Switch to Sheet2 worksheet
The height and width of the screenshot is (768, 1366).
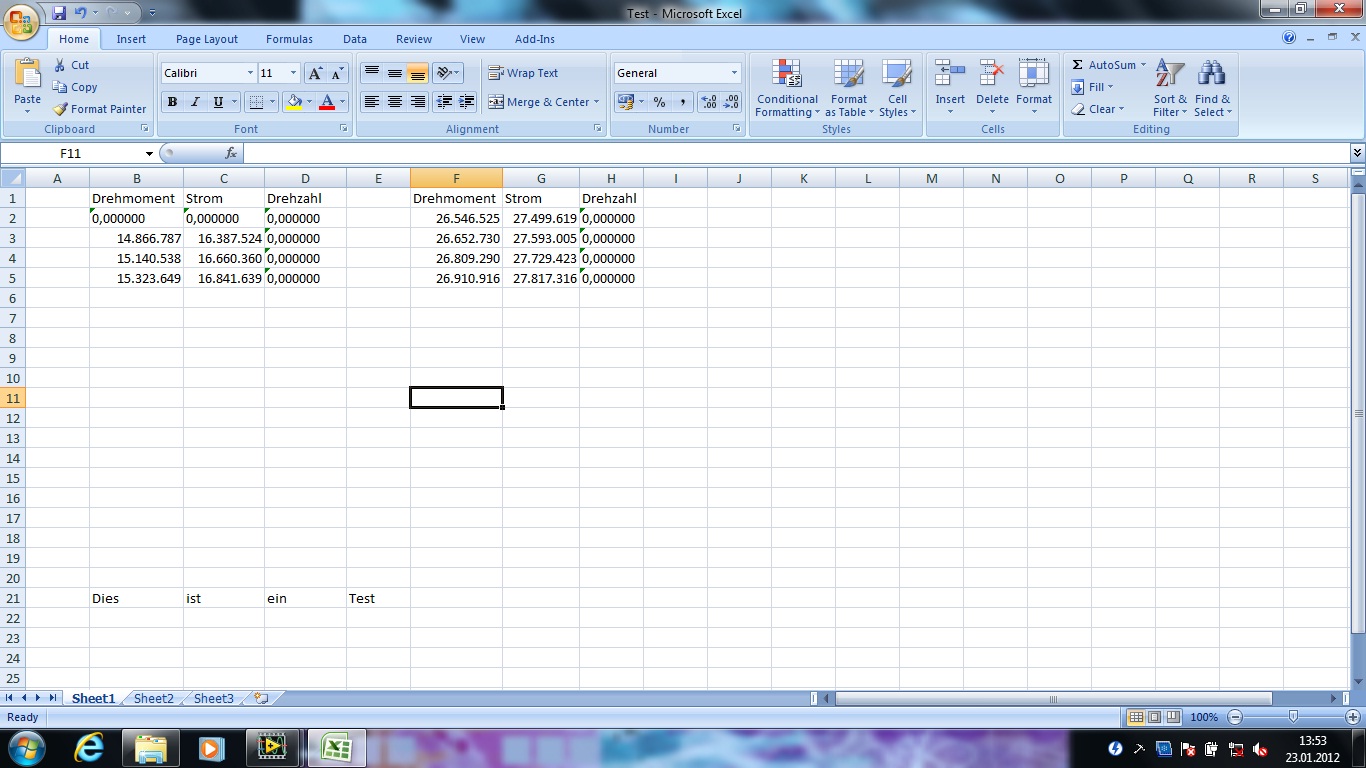[154, 699]
